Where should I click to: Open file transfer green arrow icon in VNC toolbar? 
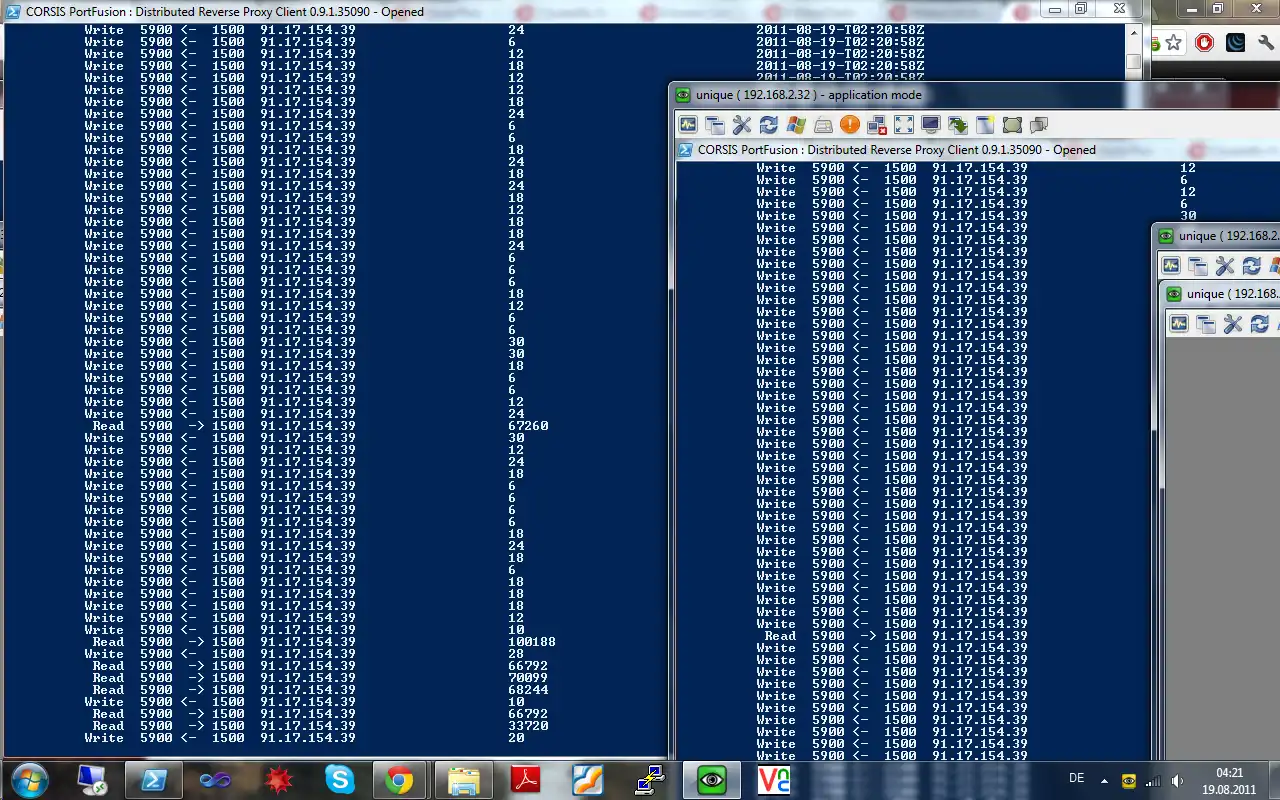958,125
